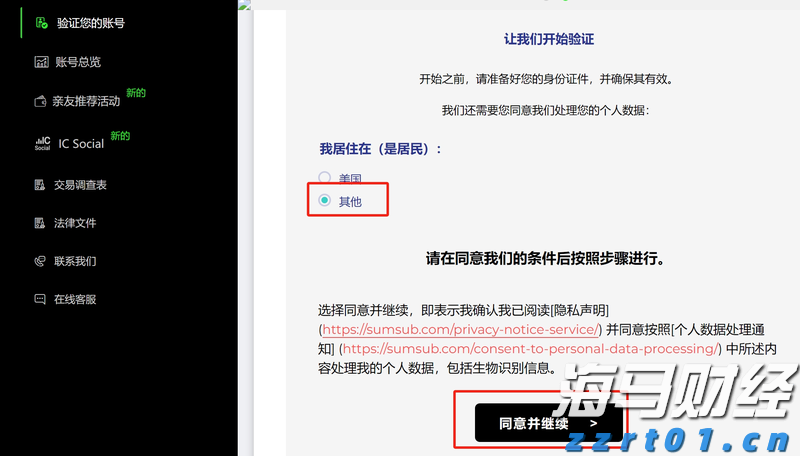Click the 新的 badge next to IC Social
800x456 pixels.
pyautogui.click(x=120, y=136)
